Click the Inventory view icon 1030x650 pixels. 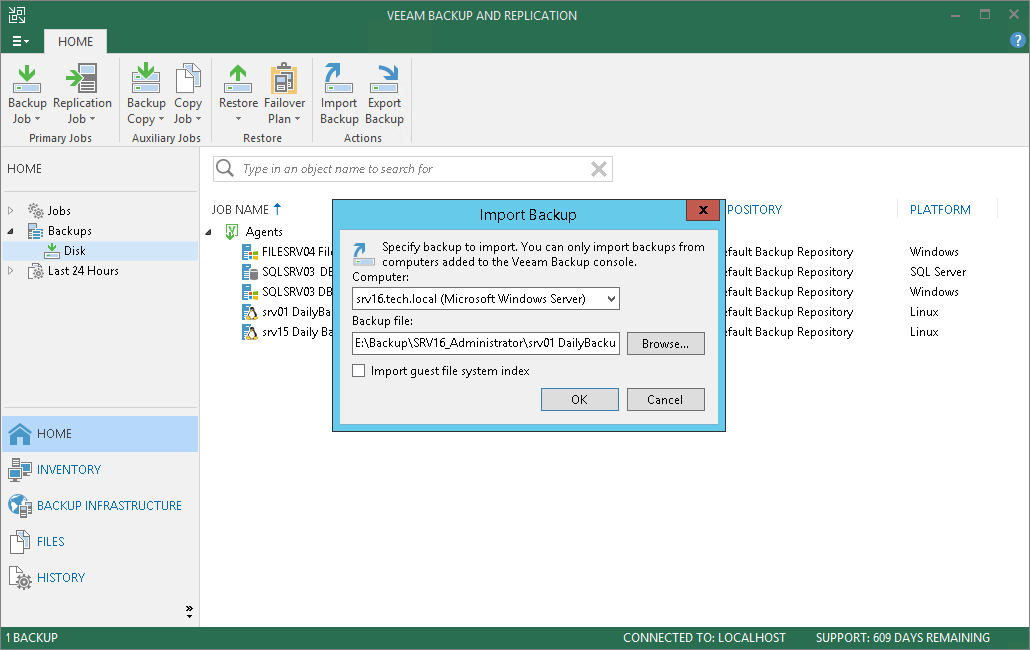click(20, 469)
